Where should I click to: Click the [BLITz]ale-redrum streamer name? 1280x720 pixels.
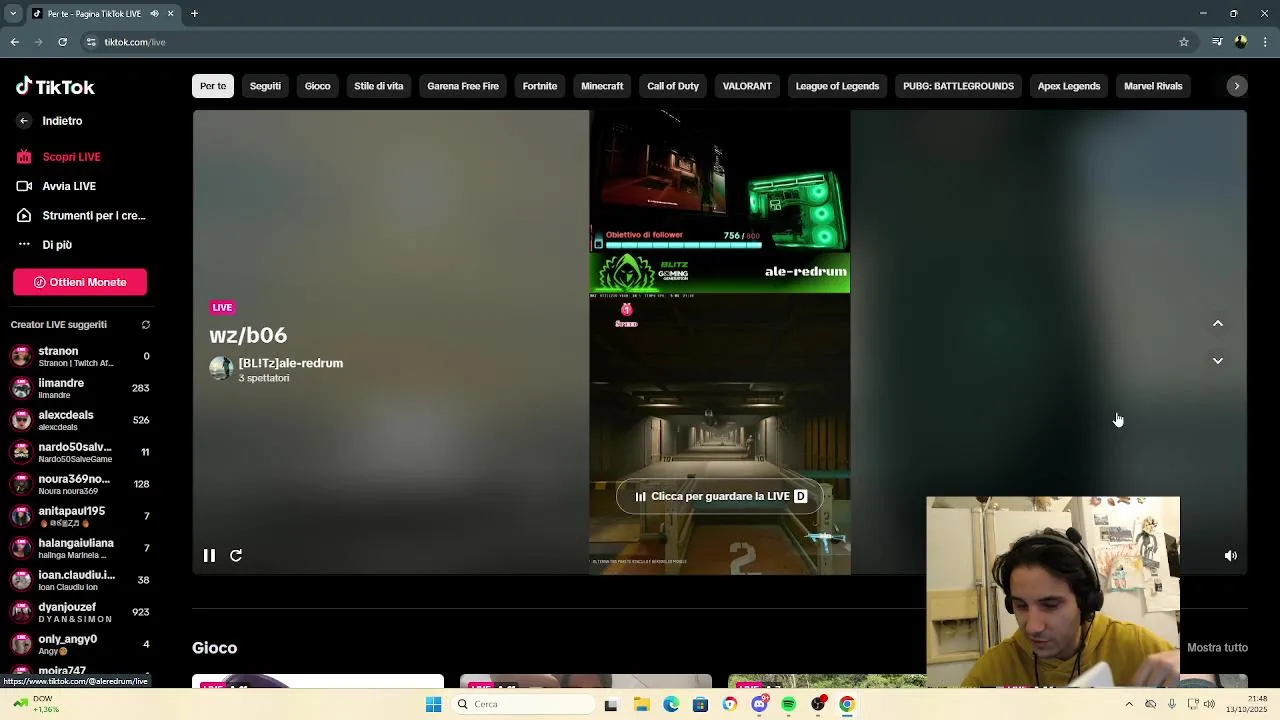click(291, 363)
